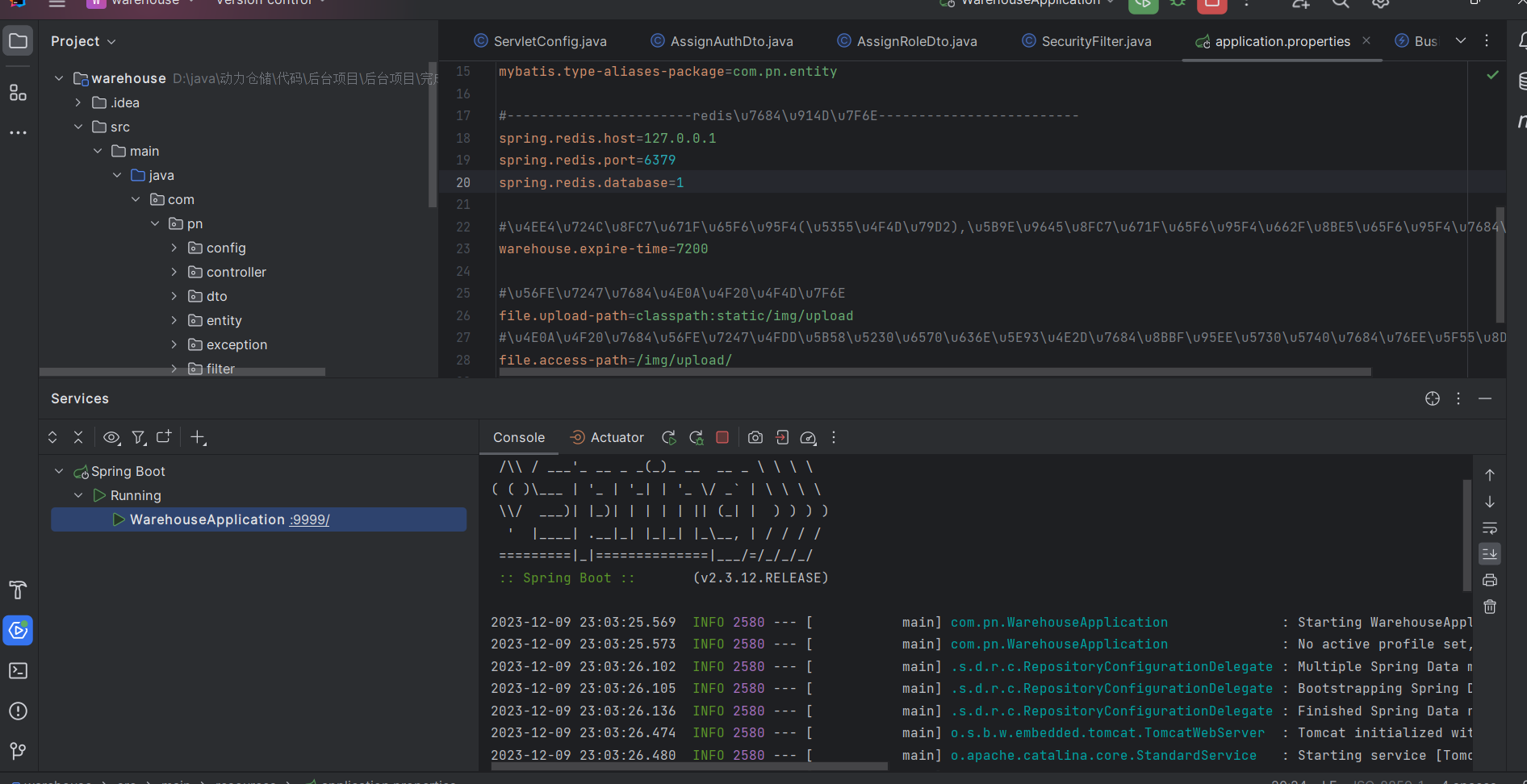Expand all services in tree

tap(52, 437)
